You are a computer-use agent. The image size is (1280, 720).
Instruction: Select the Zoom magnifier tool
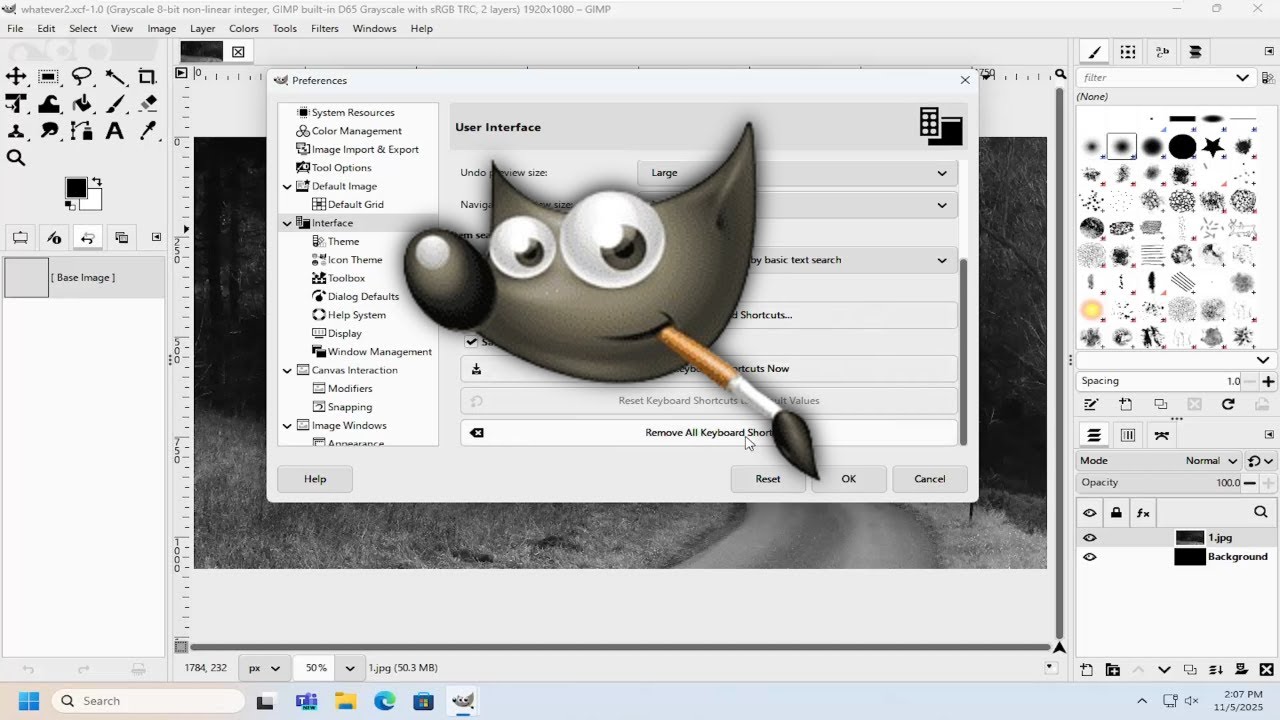(x=16, y=157)
